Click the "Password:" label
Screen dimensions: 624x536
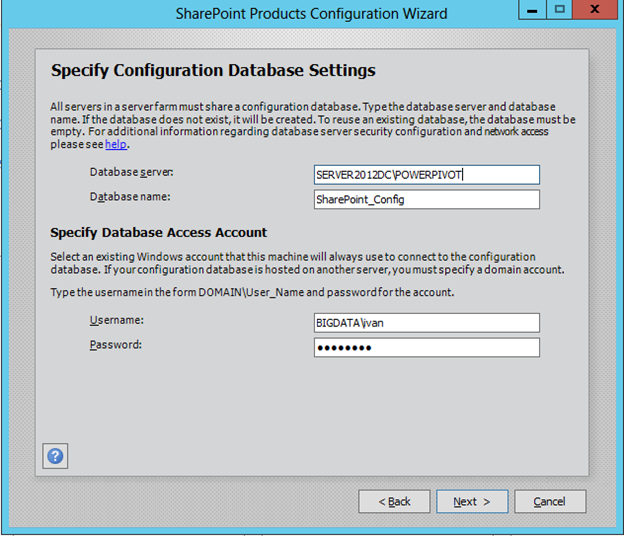(x=116, y=344)
